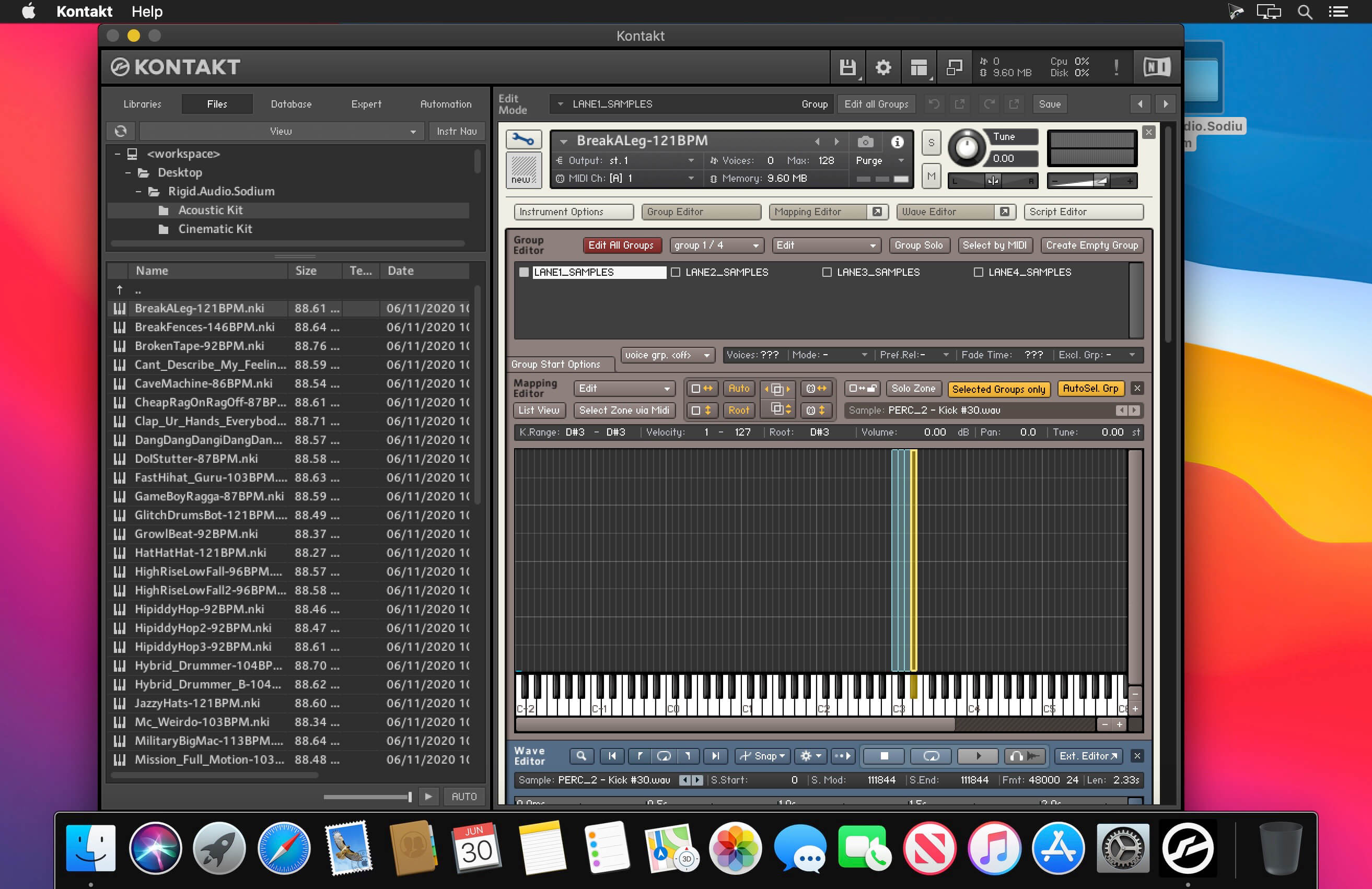Toggle the instrument Solo S button

(931, 143)
